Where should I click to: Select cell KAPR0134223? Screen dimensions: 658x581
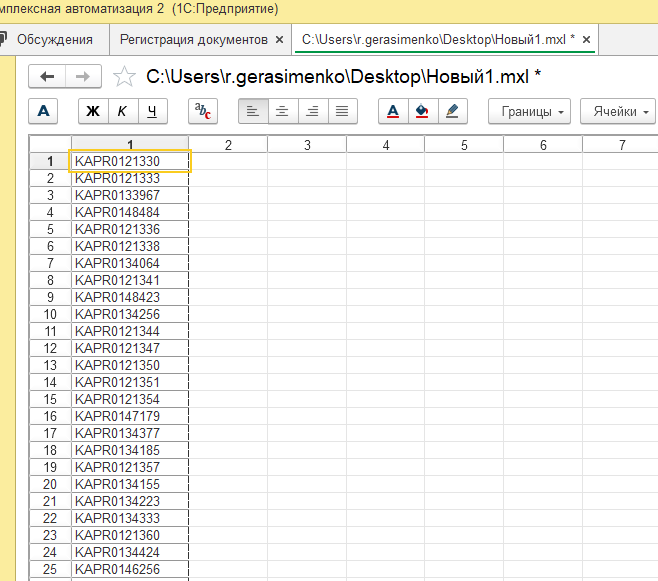pyautogui.click(x=130, y=501)
